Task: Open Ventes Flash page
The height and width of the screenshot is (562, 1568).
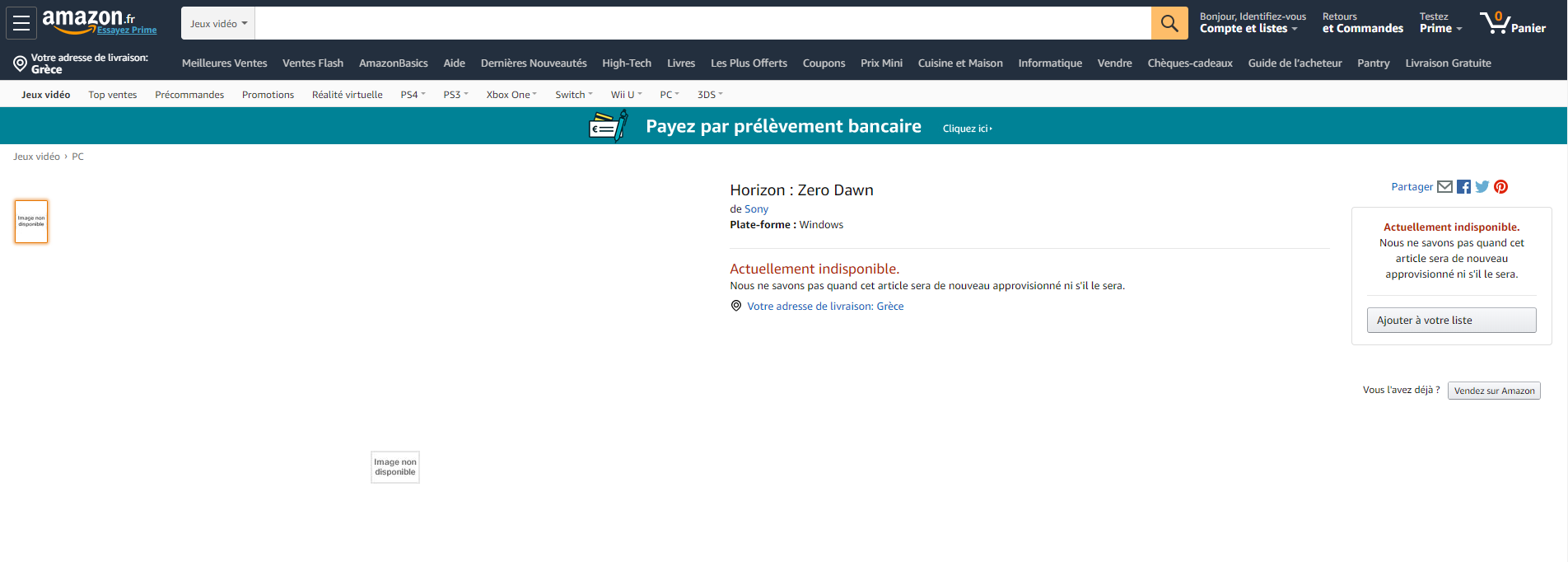Action: (313, 63)
